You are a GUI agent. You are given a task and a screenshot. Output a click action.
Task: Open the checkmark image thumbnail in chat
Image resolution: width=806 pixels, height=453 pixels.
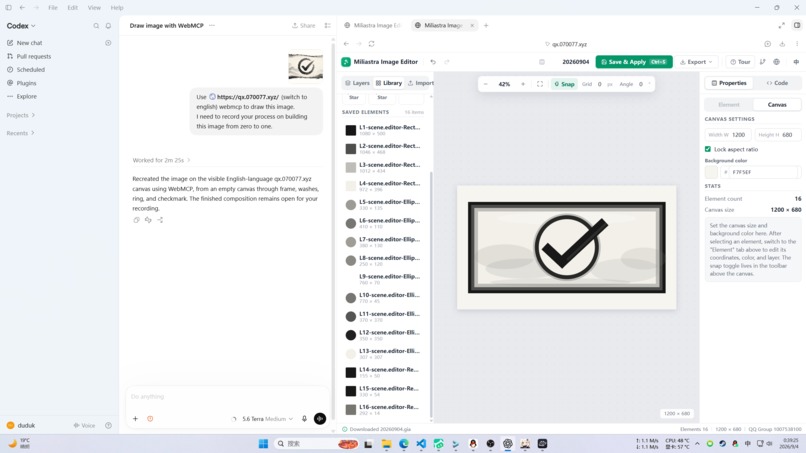[306, 66]
